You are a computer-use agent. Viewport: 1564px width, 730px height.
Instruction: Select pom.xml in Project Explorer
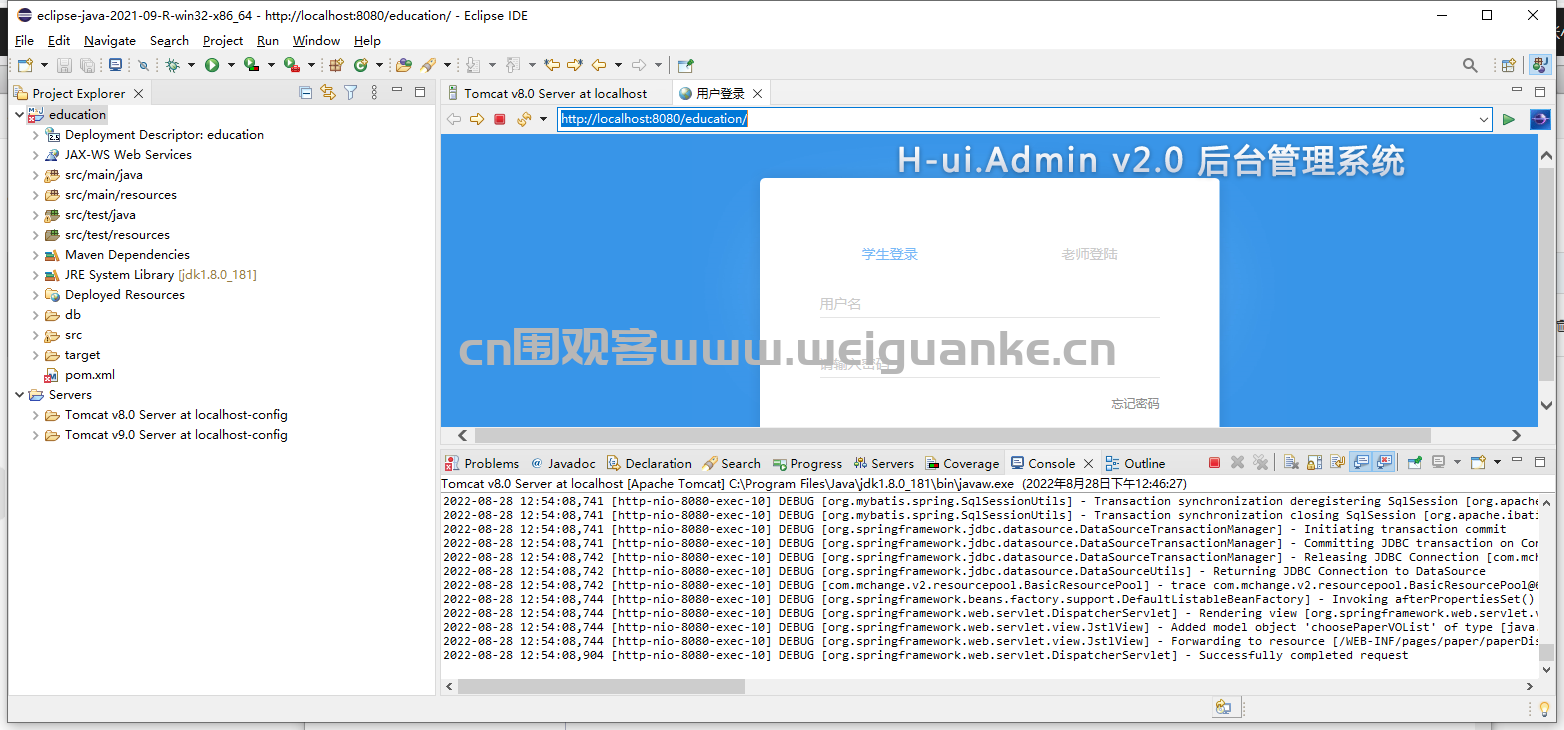(90, 375)
